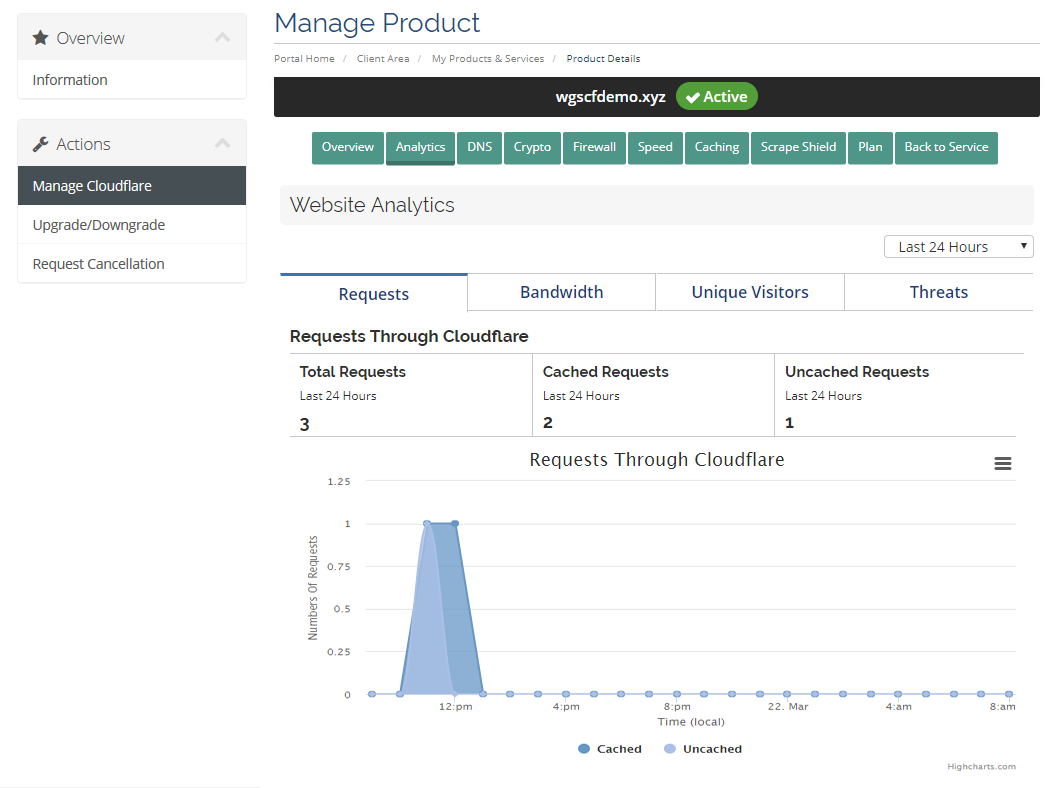Collapse the Overview sidebar panel chevron
The height and width of the screenshot is (788, 1052).
tap(222, 38)
